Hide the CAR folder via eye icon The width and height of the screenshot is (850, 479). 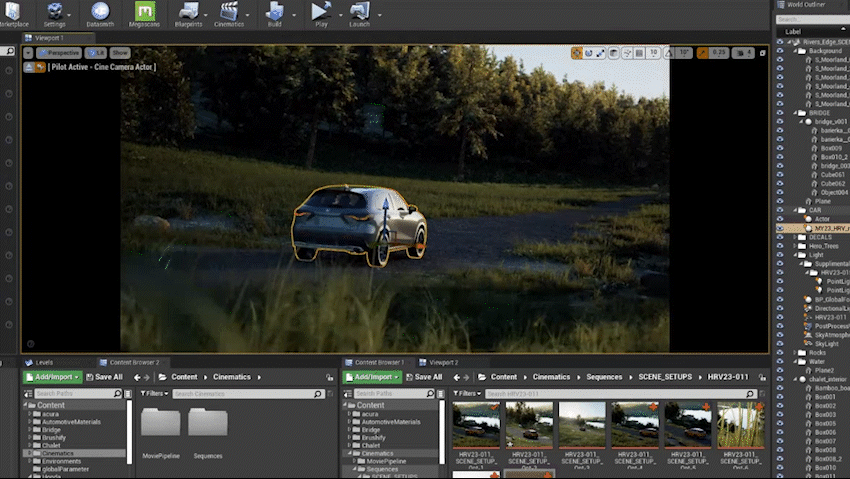(781, 210)
